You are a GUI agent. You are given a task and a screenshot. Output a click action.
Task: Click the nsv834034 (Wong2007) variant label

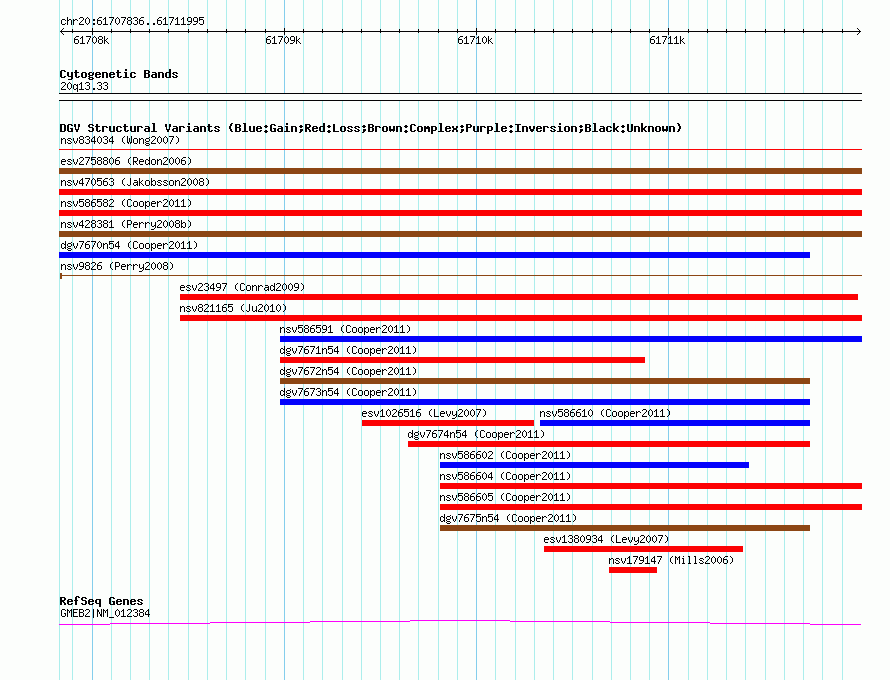120,140
